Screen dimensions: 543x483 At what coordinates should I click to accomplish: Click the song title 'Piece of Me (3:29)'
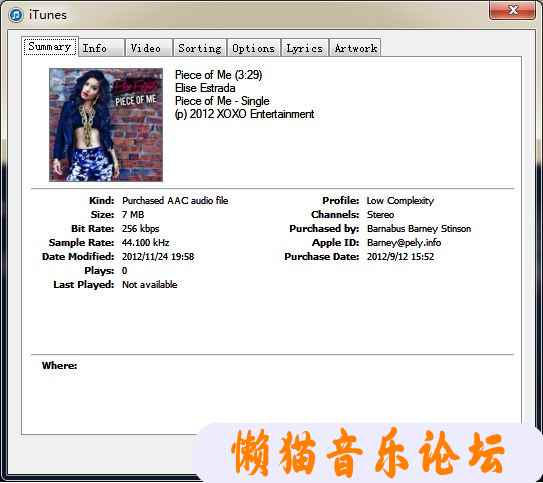click(x=219, y=75)
